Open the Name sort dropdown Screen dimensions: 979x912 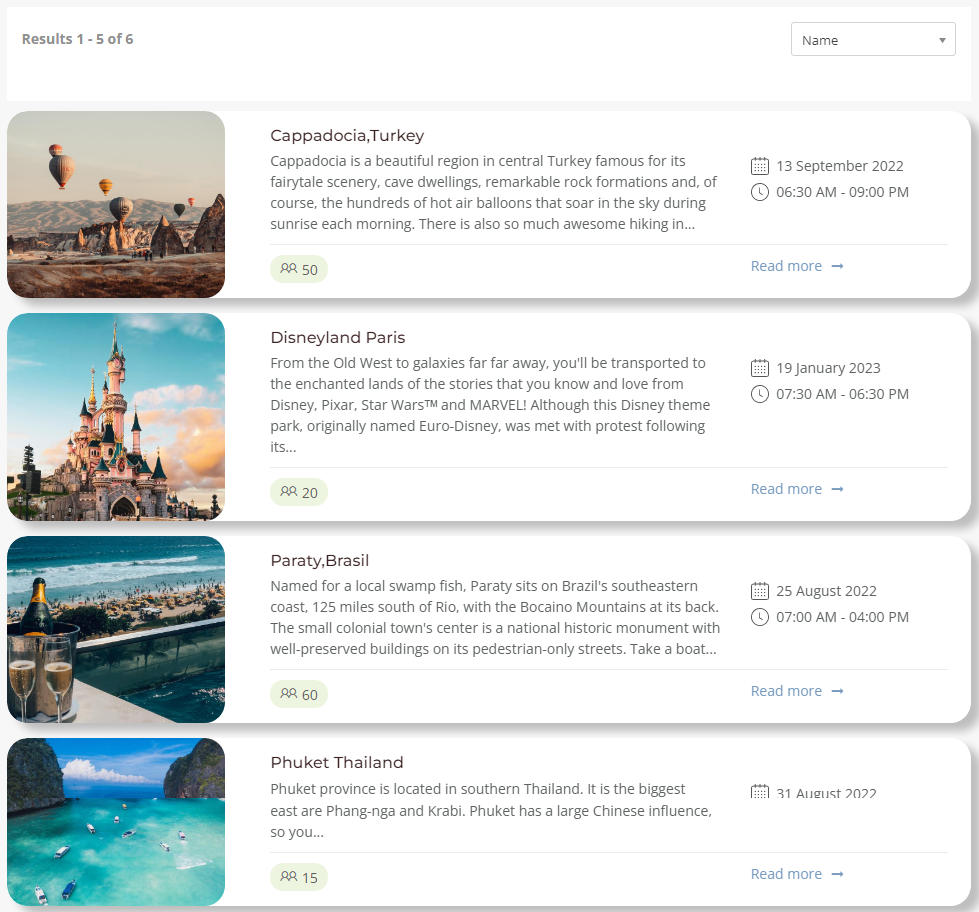click(x=872, y=40)
